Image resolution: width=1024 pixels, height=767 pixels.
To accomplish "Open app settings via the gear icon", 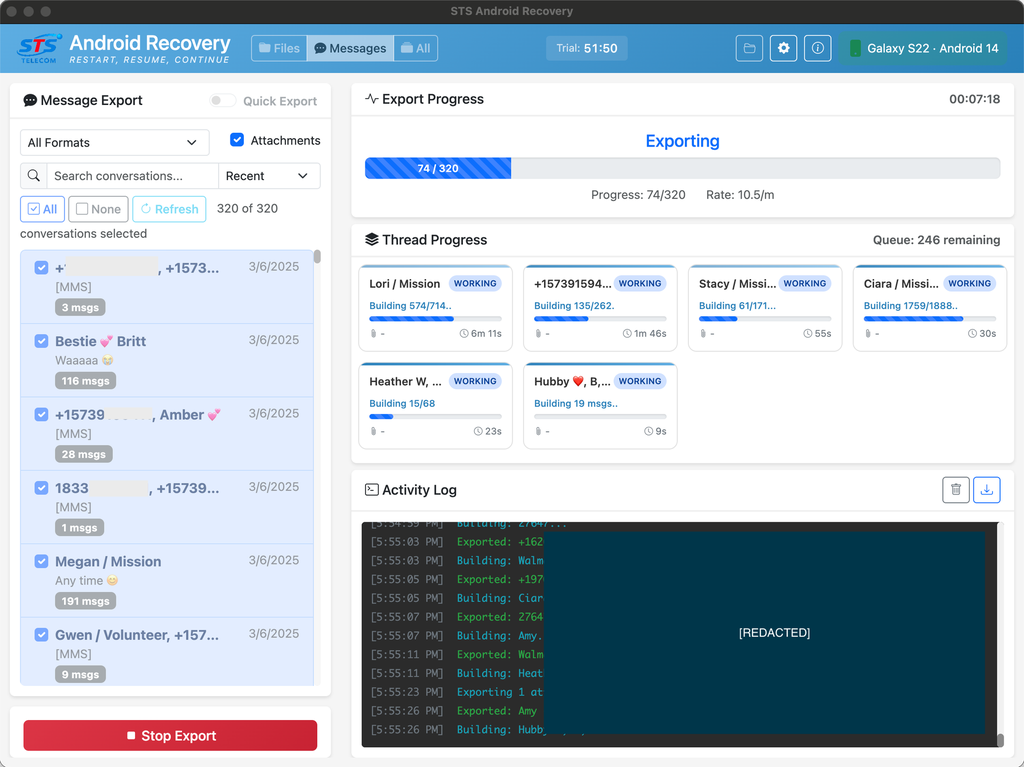I will tap(783, 47).
